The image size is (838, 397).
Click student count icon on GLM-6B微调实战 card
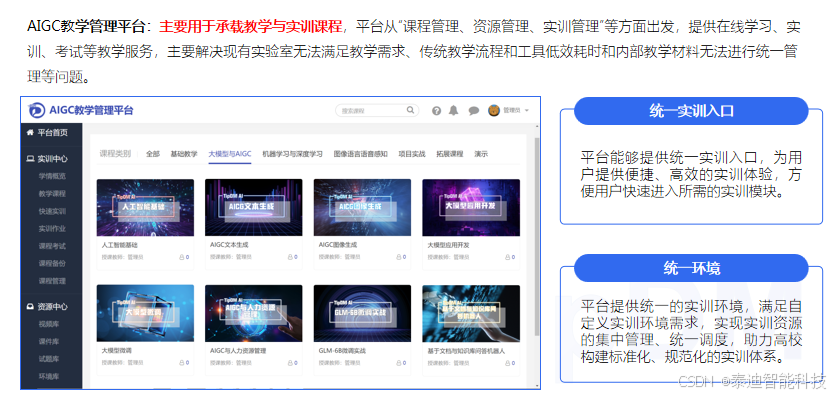point(399,363)
